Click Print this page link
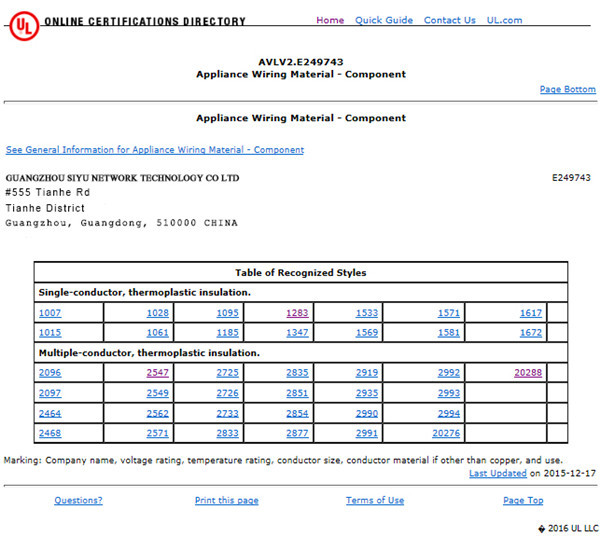The height and width of the screenshot is (536, 600). 227,500
